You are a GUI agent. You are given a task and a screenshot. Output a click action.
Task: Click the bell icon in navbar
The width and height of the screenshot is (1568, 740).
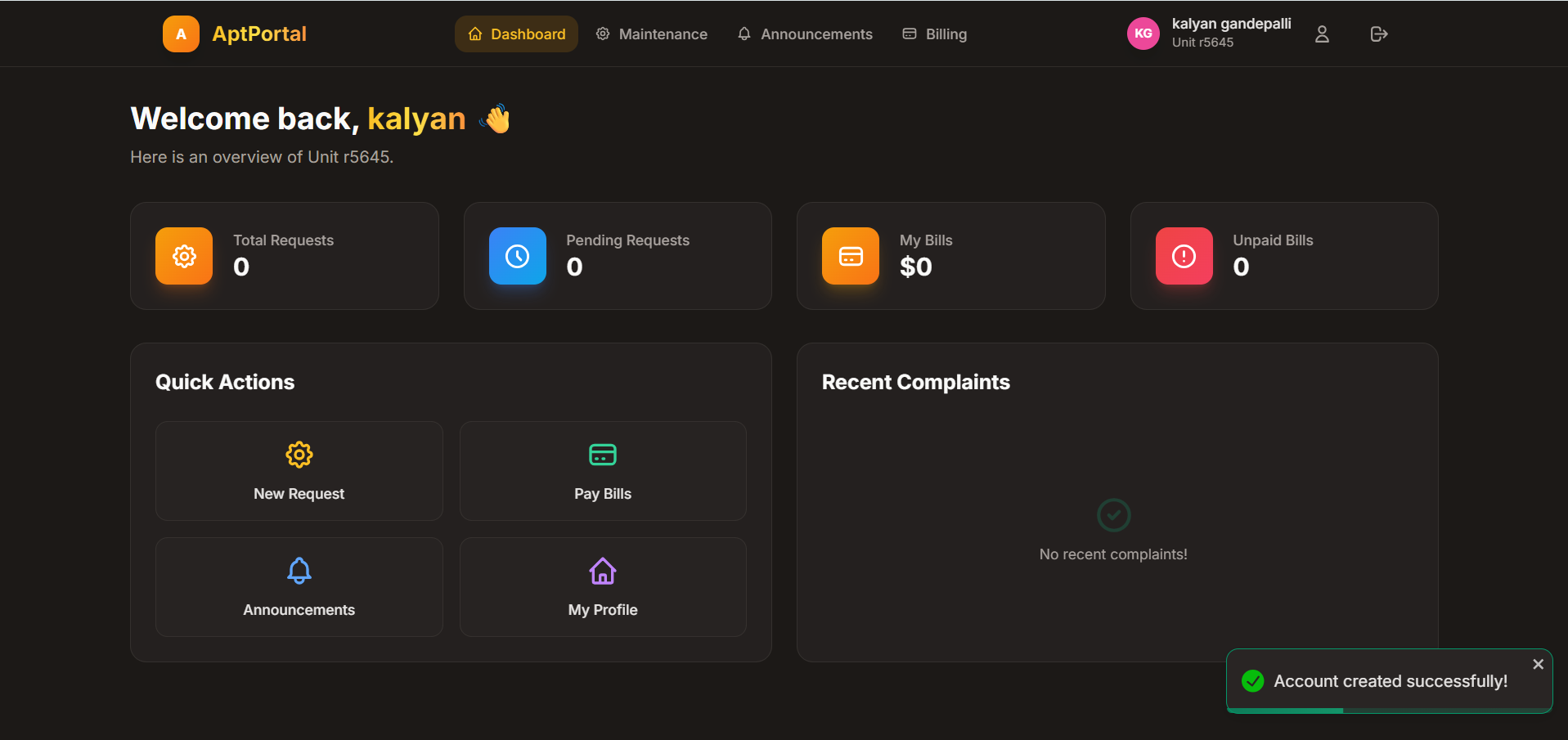click(x=744, y=34)
